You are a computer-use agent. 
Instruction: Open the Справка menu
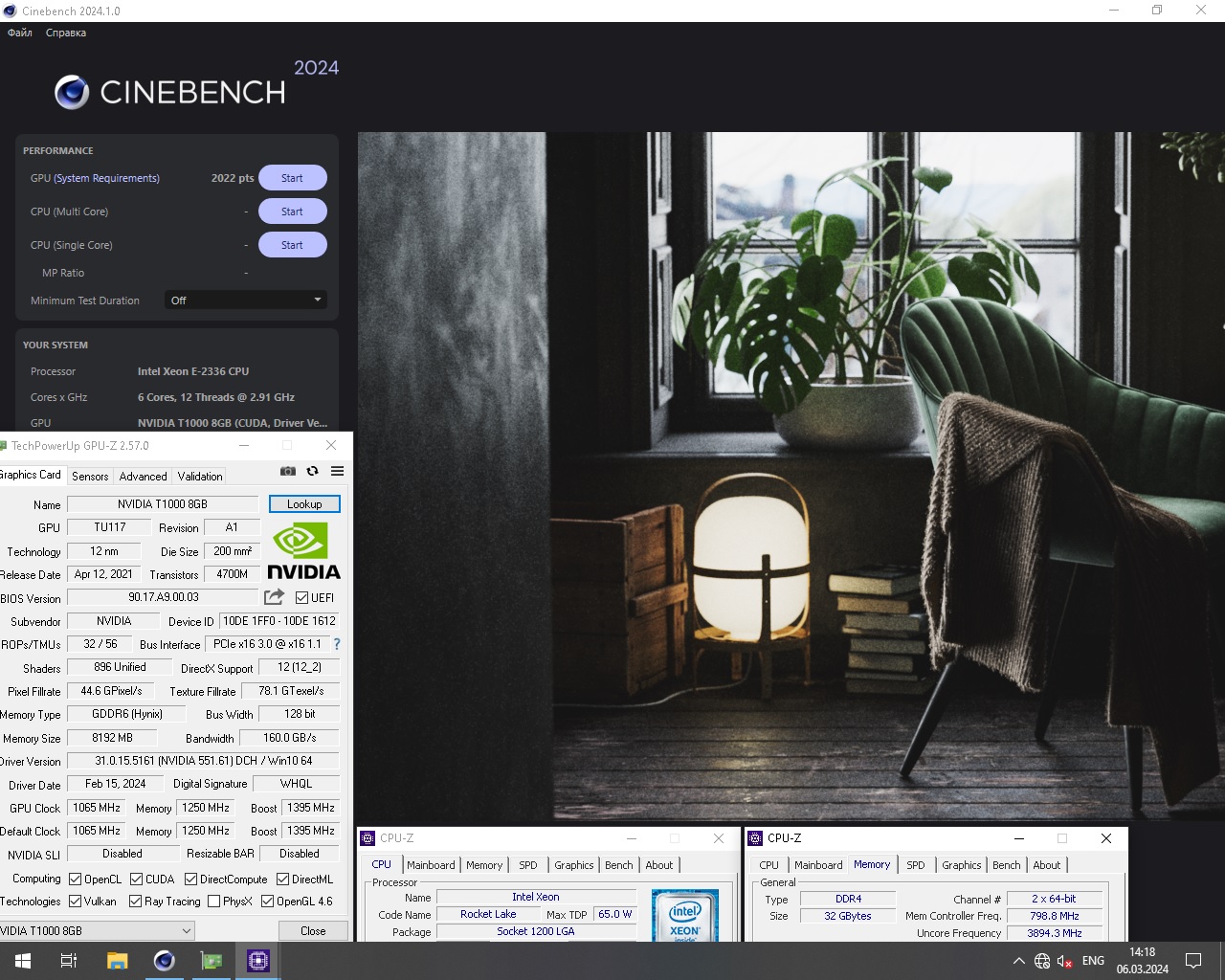(66, 33)
